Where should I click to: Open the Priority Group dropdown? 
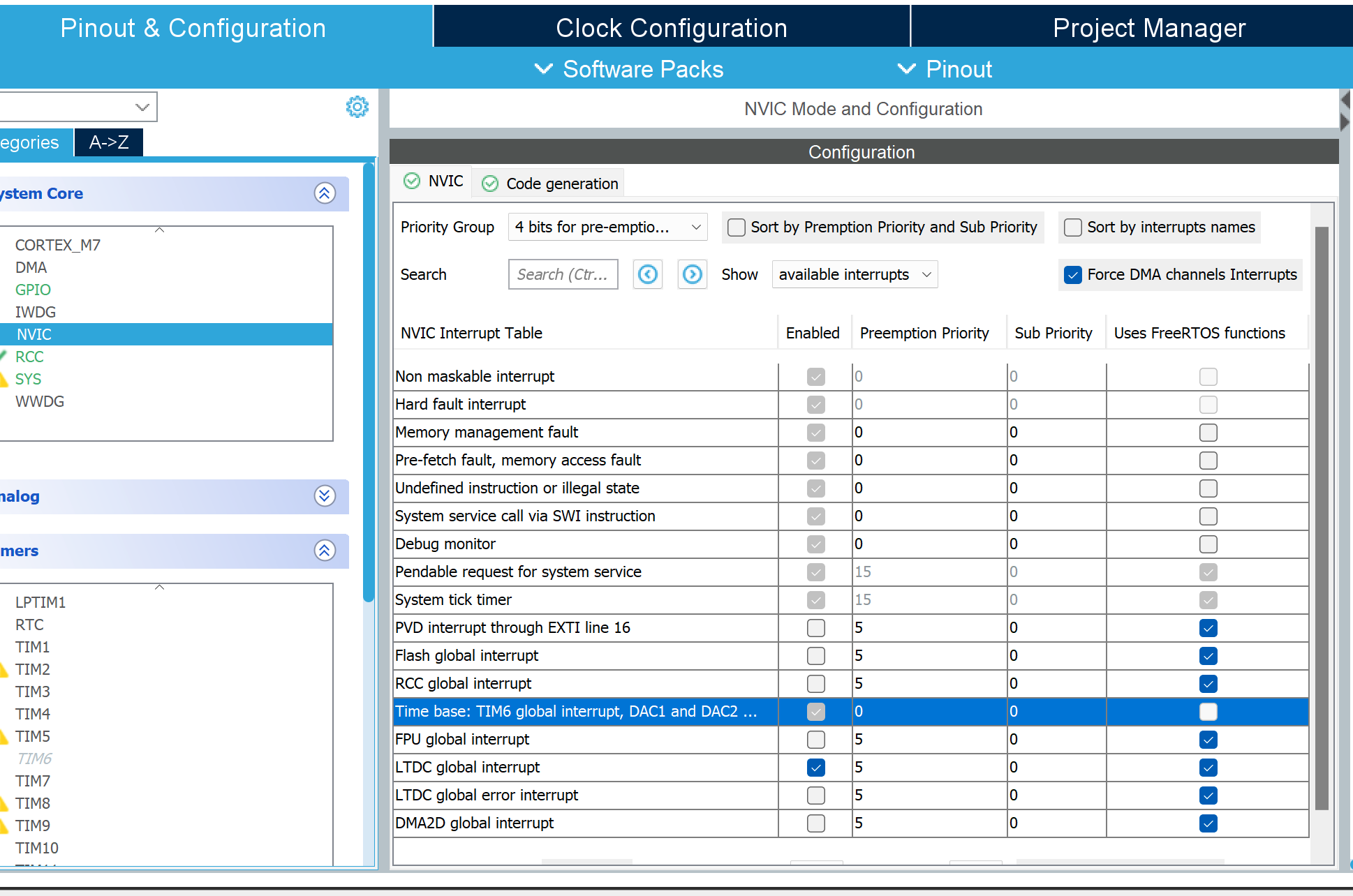tap(607, 227)
